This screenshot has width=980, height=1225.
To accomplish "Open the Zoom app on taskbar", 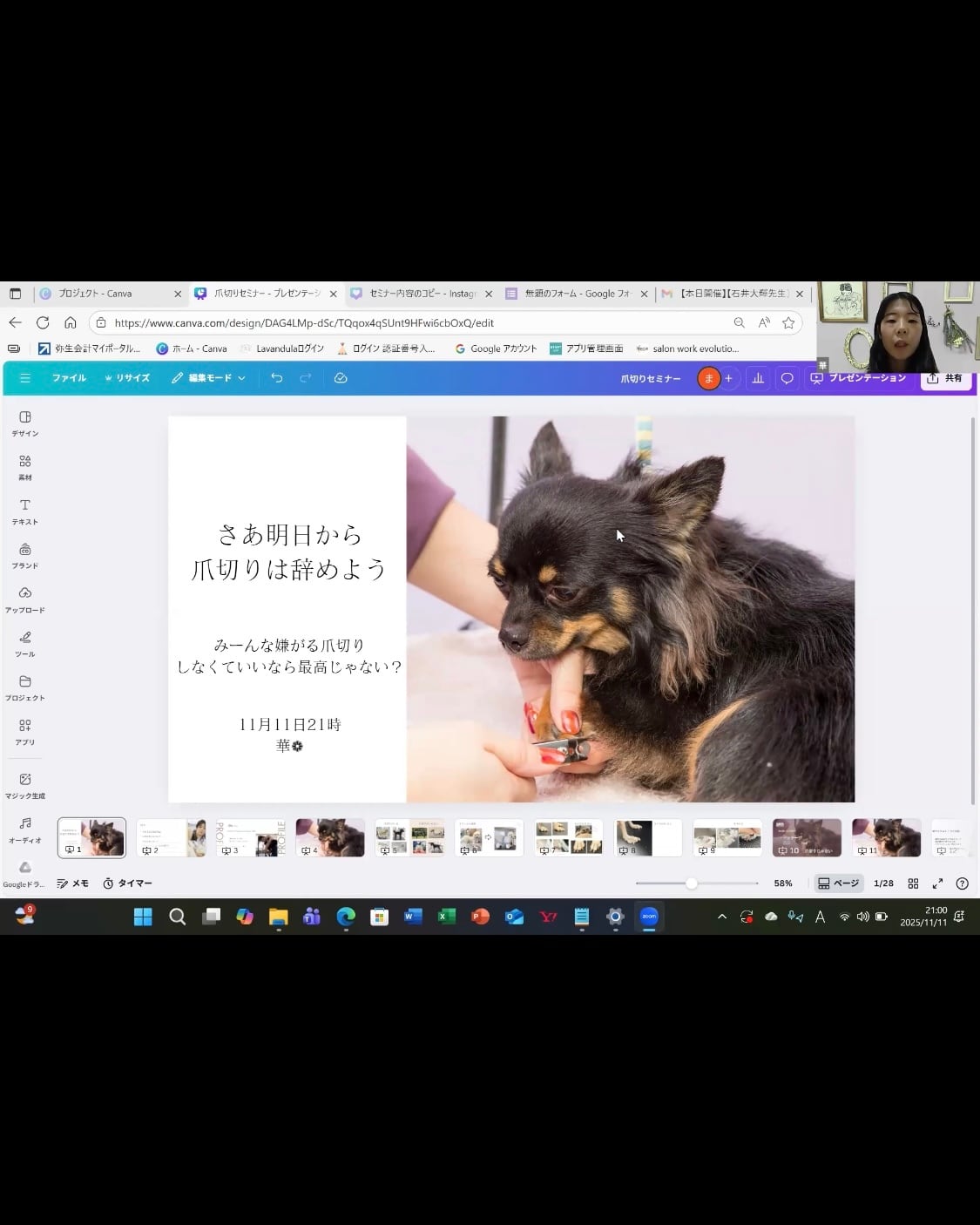I will [x=649, y=917].
